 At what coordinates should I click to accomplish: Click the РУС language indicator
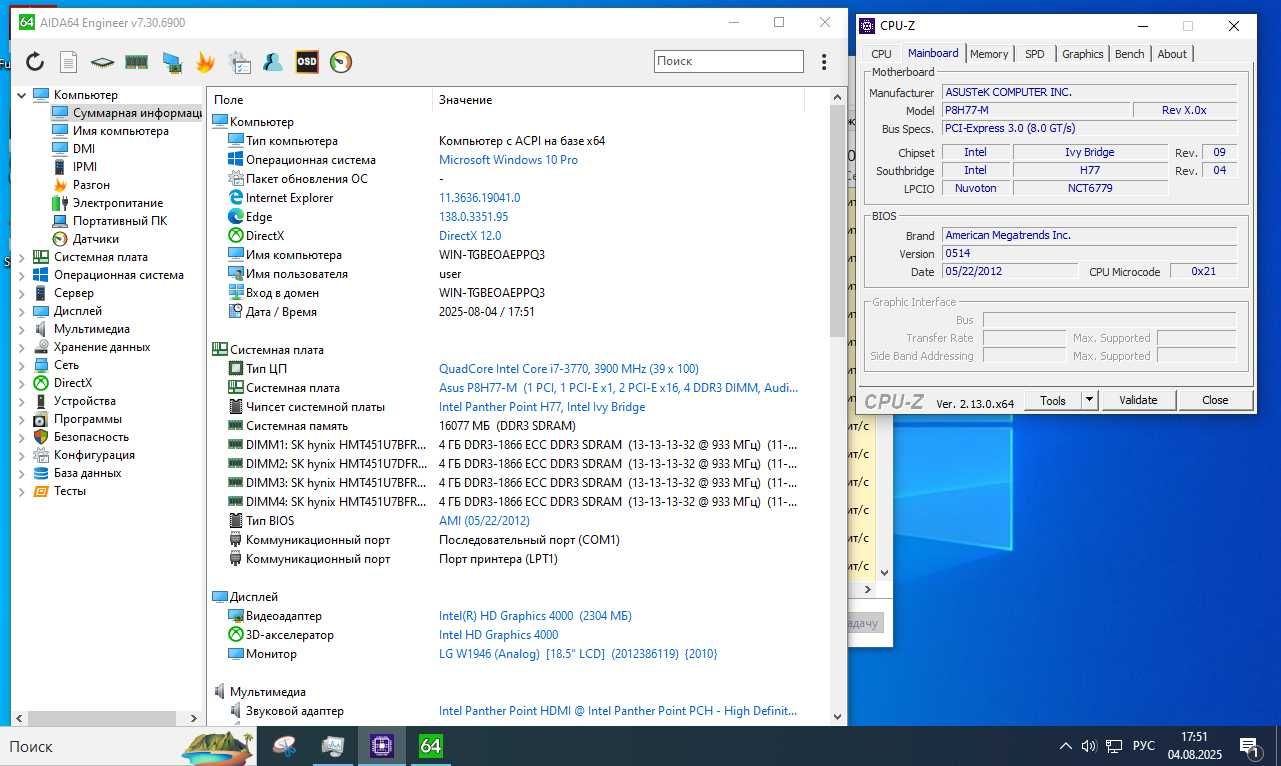pos(1144,746)
